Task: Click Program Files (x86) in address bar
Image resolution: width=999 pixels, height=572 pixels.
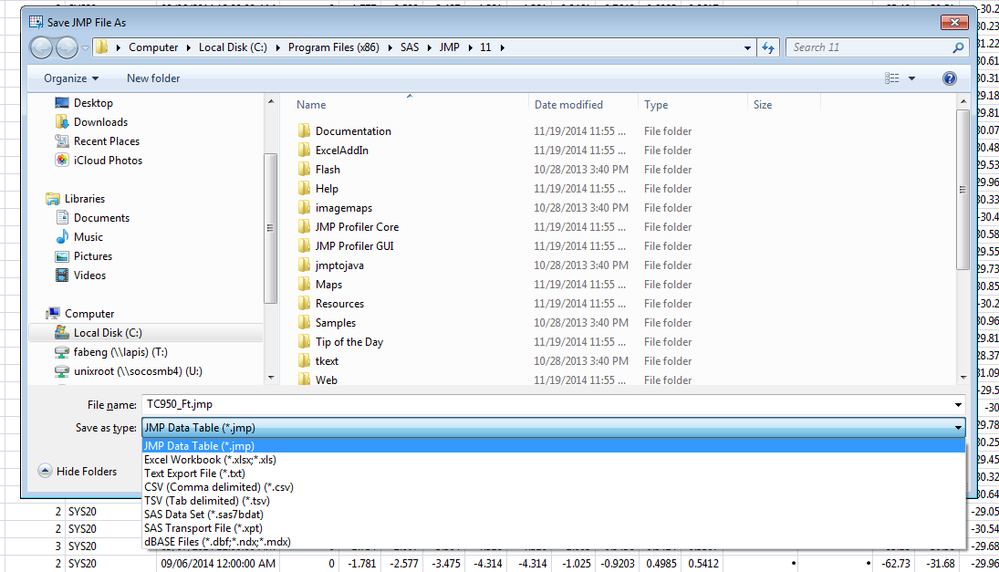Action: click(x=333, y=48)
